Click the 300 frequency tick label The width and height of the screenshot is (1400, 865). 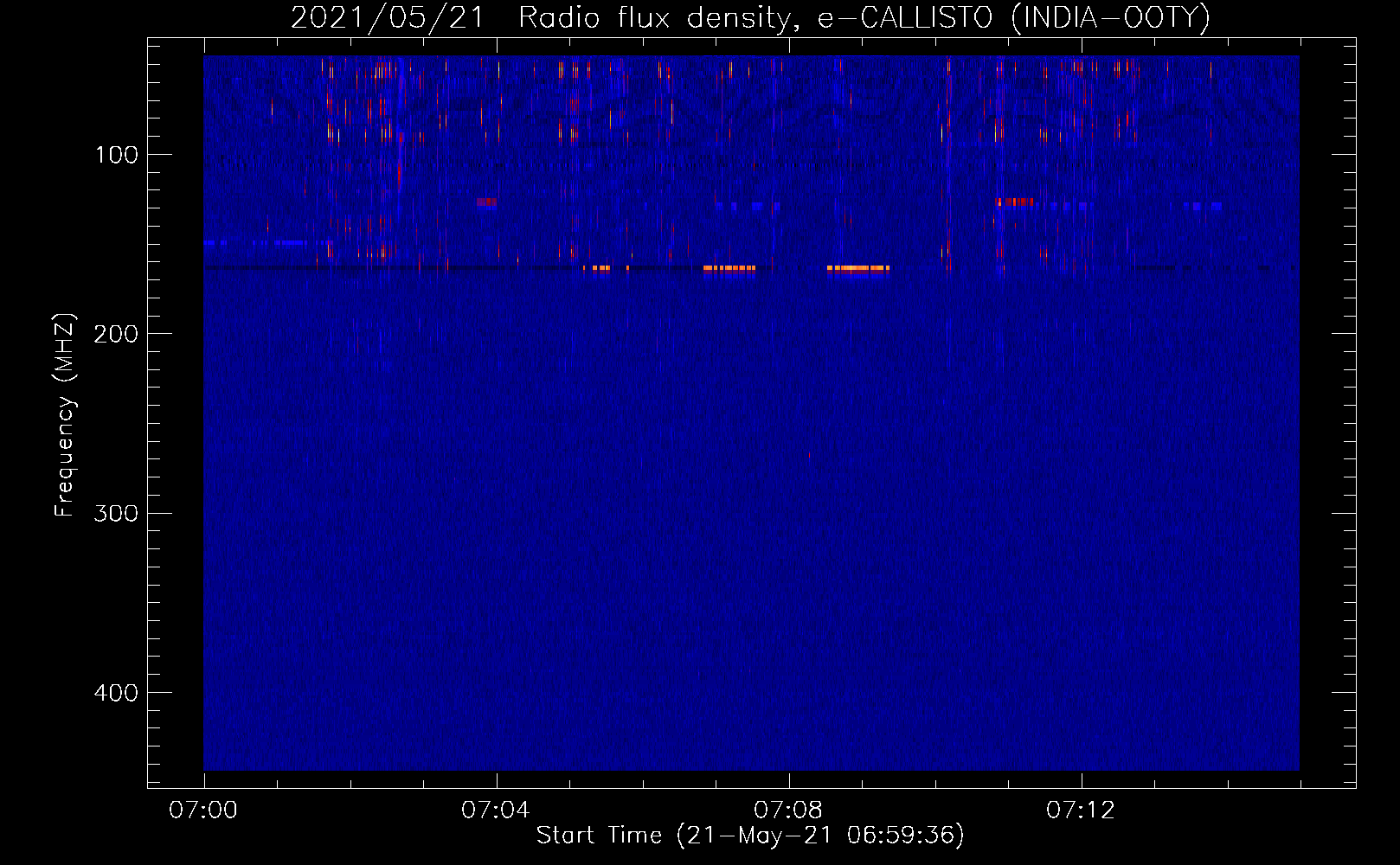pyautogui.click(x=116, y=514)
